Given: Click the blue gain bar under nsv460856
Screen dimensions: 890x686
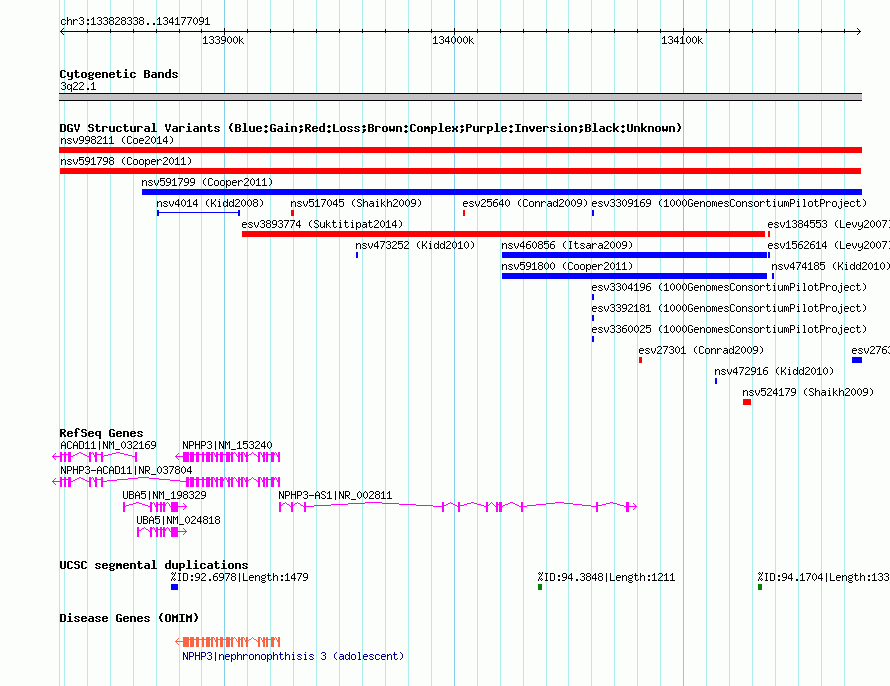Looking at the screenshot, I should pyautogui.click(x=635, y=255).
